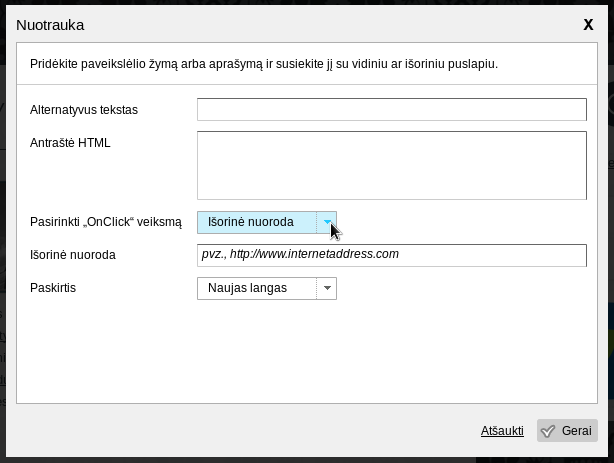Focus the Alternatyvus tekstas input field
The width and height of the screenshot is (614, 463).
[391, 110]
